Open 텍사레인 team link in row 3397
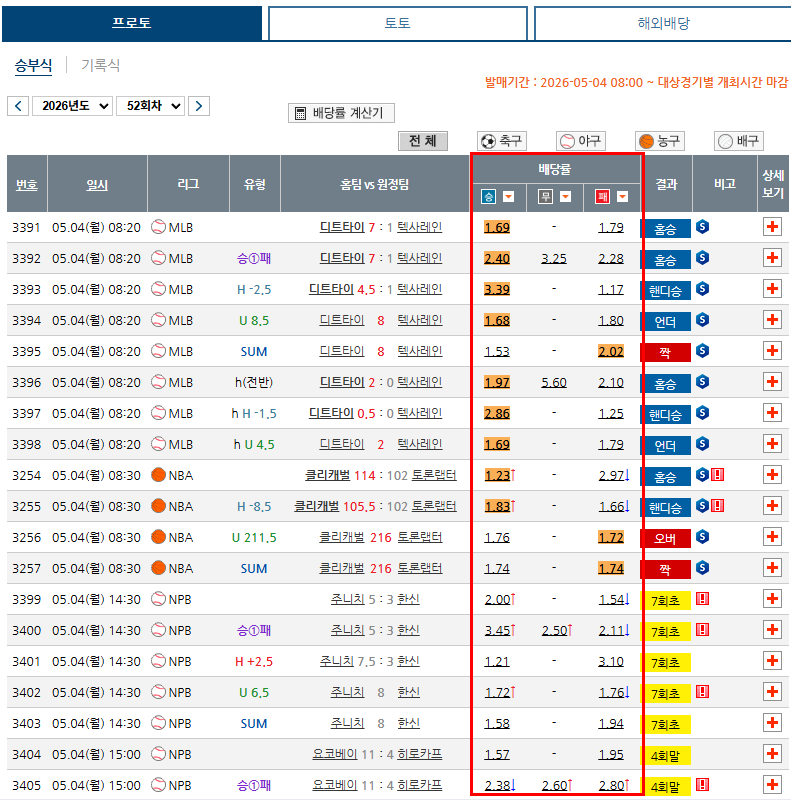 click(419, 413)
